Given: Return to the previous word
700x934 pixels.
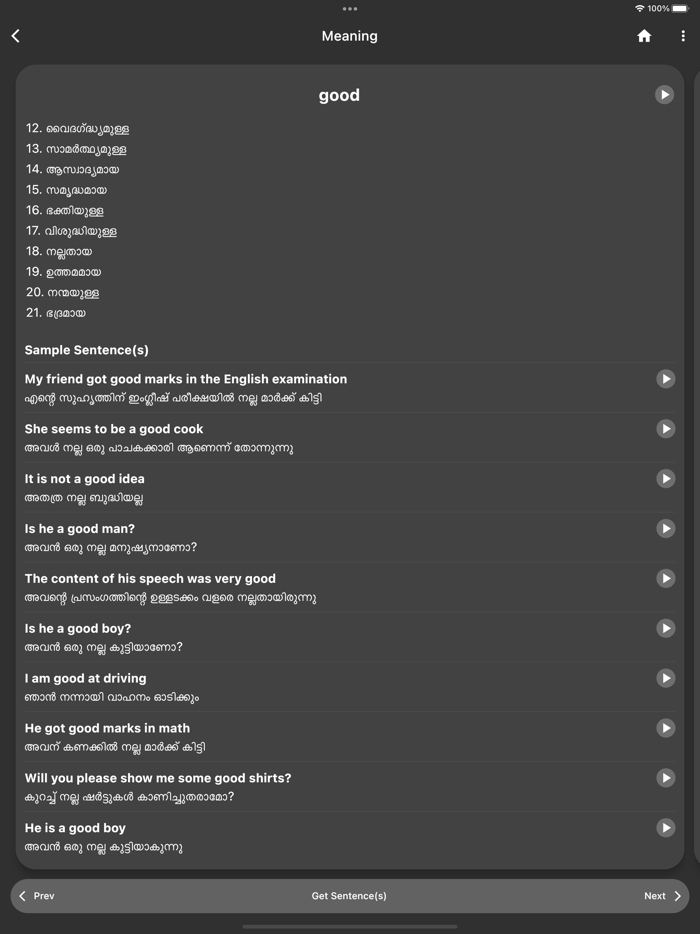Looking at the screenshot, I should point(38,895).
